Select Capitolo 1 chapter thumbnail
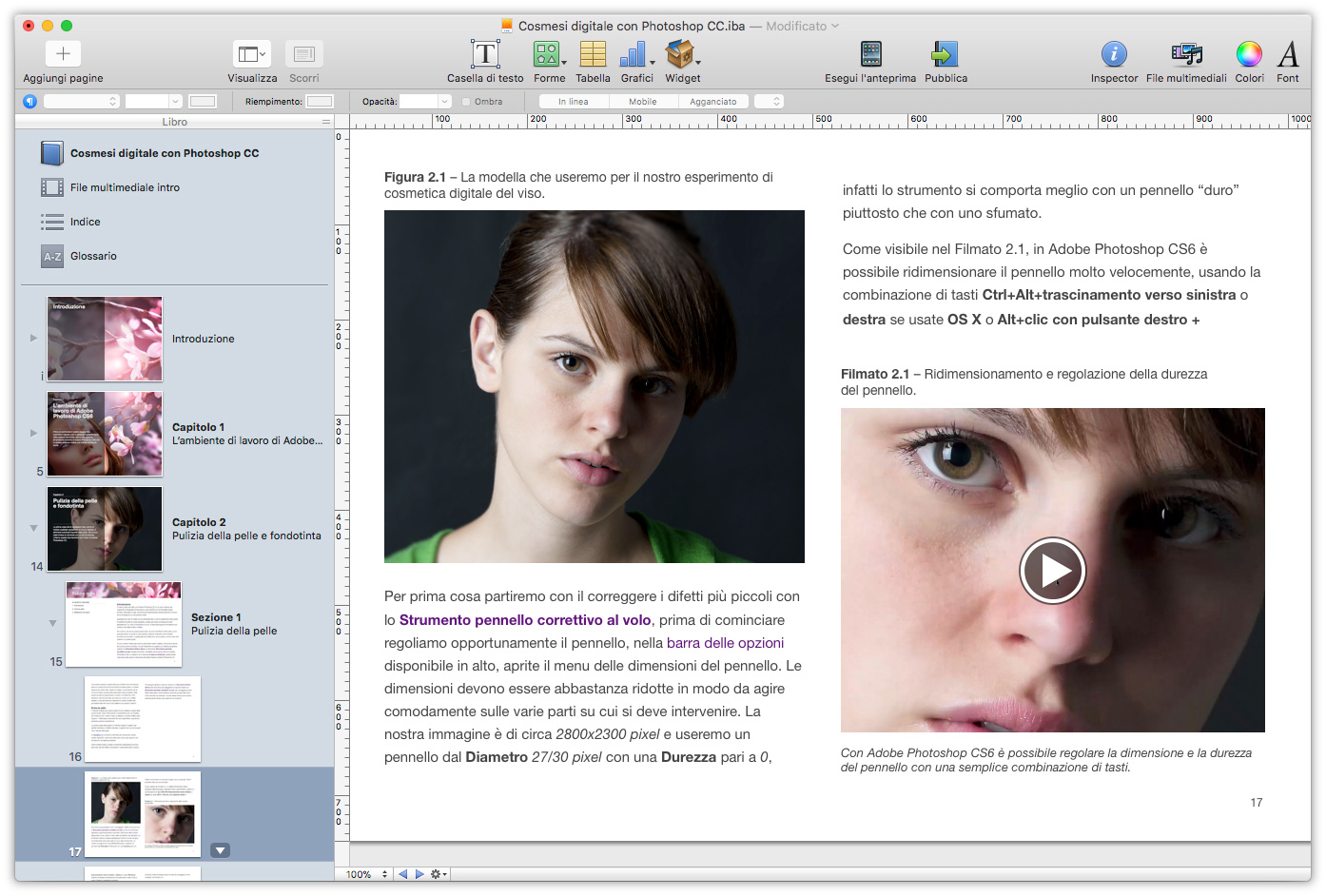Viewport: 1326px width, 896px height. click(x=105, y=434)
